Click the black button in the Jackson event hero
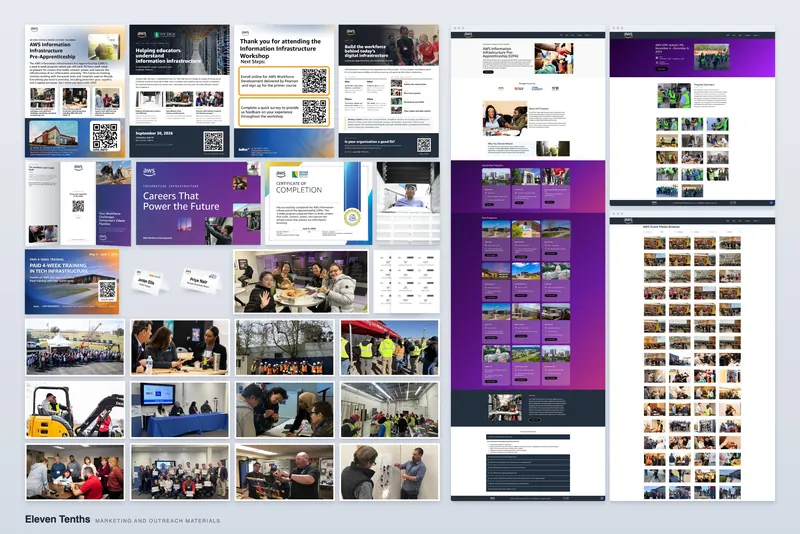Screen dimensions: 800x534 click(662, 68)
